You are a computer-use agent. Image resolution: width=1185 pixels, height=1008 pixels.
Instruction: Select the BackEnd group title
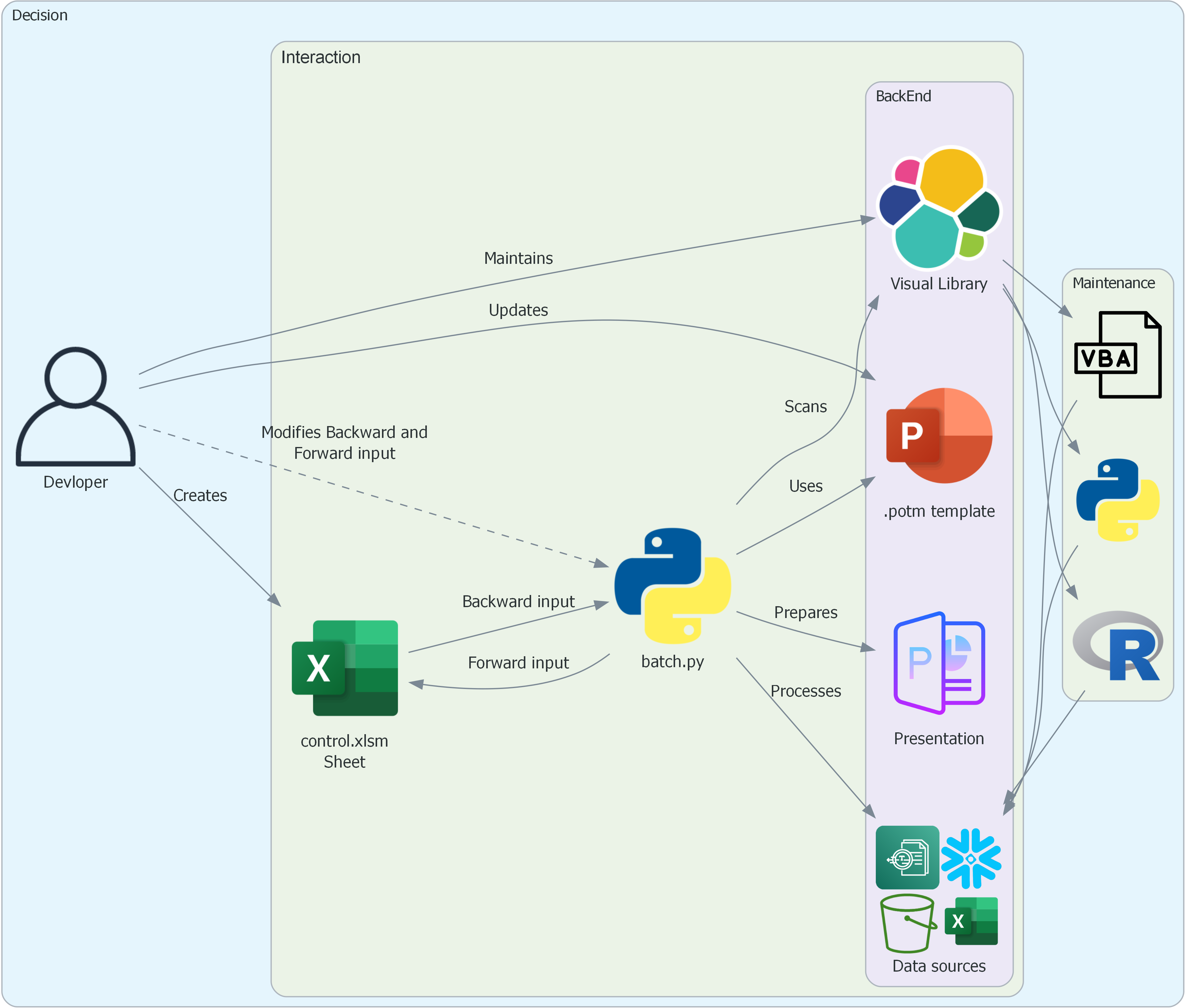[x=903, y=96]
